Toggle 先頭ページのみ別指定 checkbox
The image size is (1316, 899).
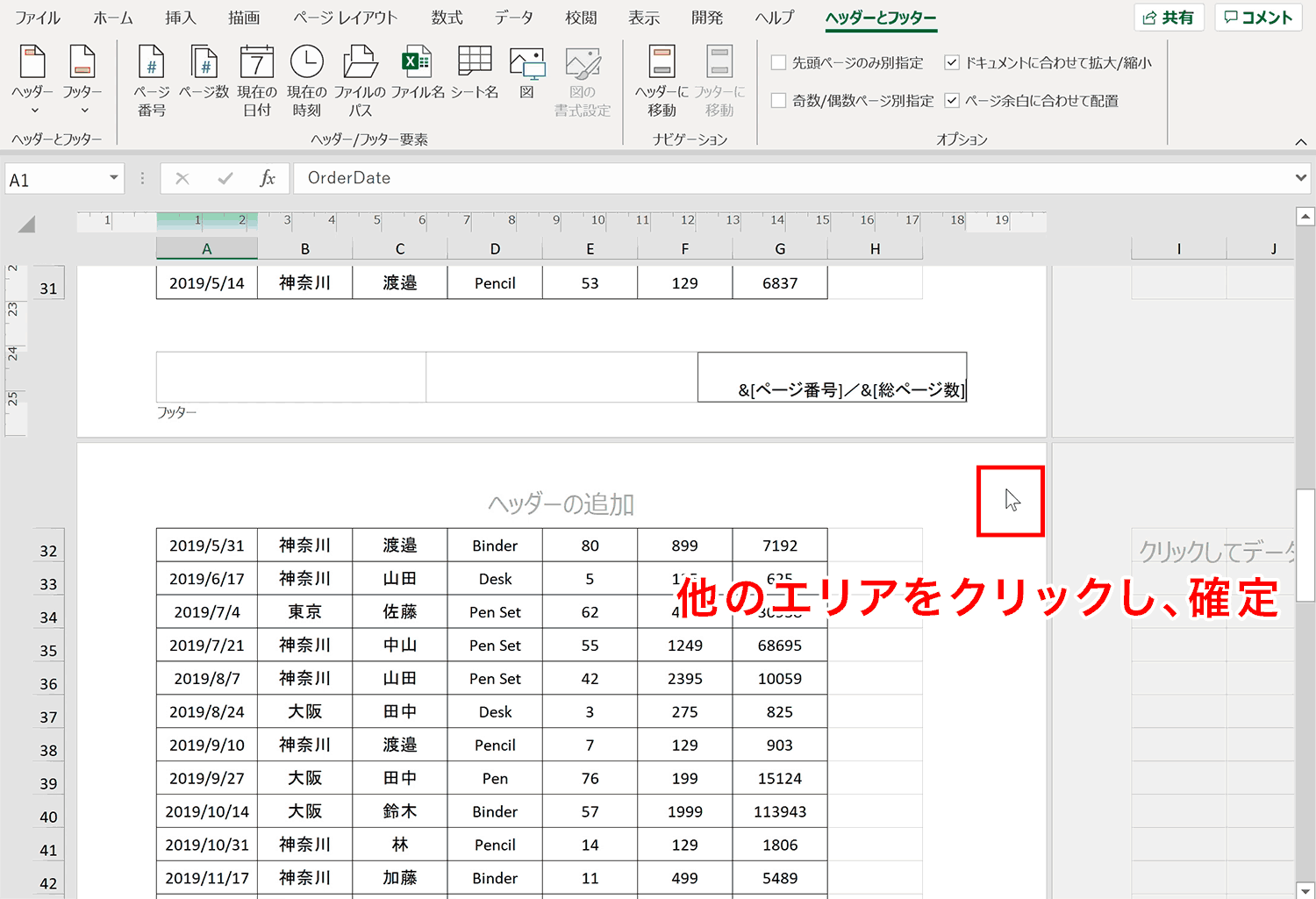(x=778, y=62)
